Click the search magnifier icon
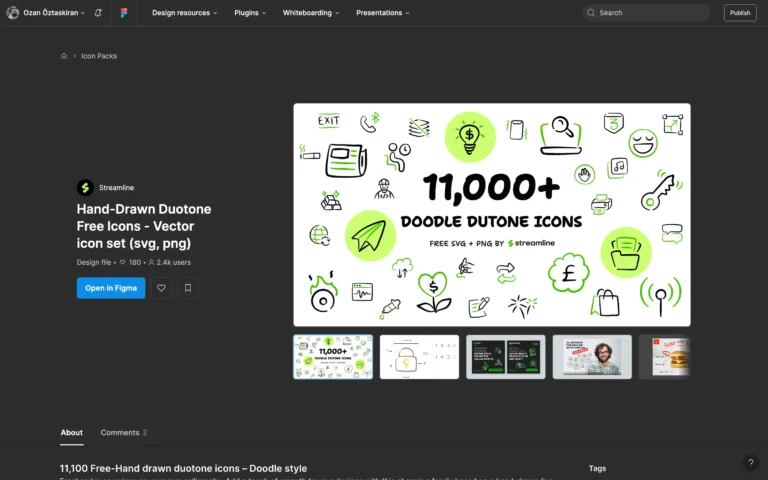768x480 pixels. [592, 13]
